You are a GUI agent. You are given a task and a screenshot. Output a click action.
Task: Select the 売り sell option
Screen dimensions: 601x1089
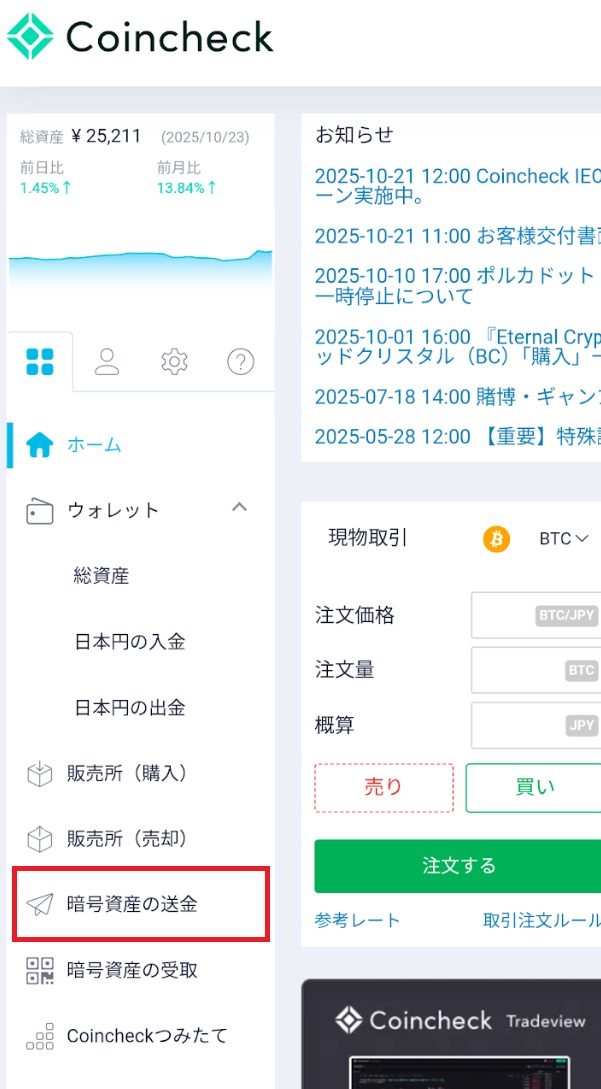(384, 788)
